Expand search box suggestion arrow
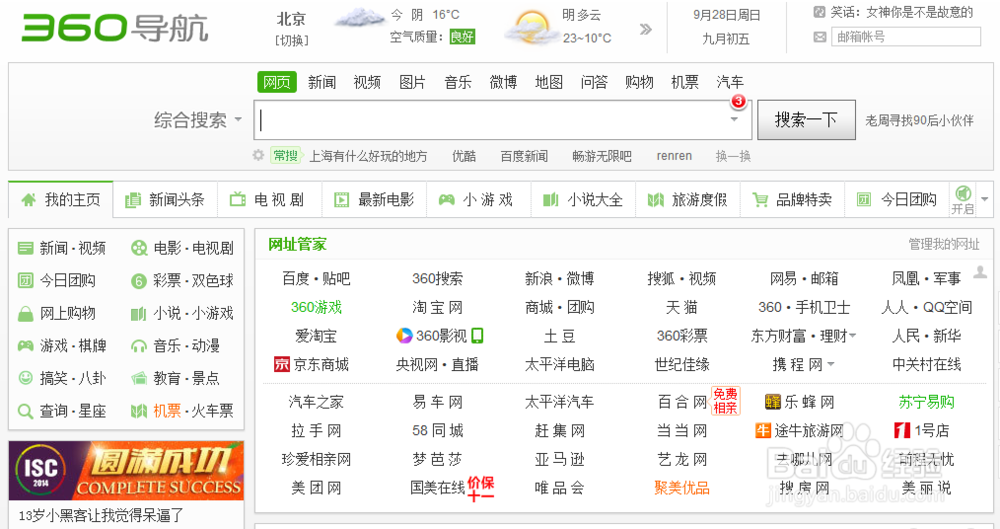1000x529 pixels. tap(734, 119)
